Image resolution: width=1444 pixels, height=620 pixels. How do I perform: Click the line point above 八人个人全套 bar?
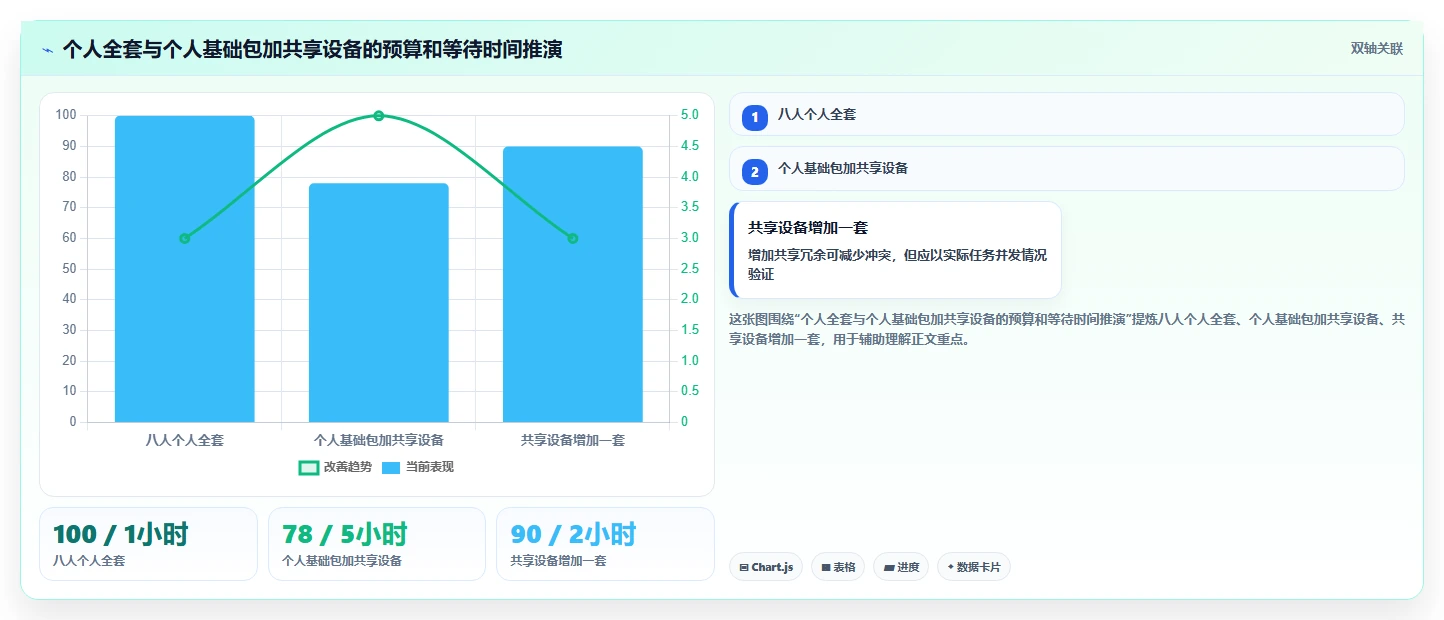[185, 238]
